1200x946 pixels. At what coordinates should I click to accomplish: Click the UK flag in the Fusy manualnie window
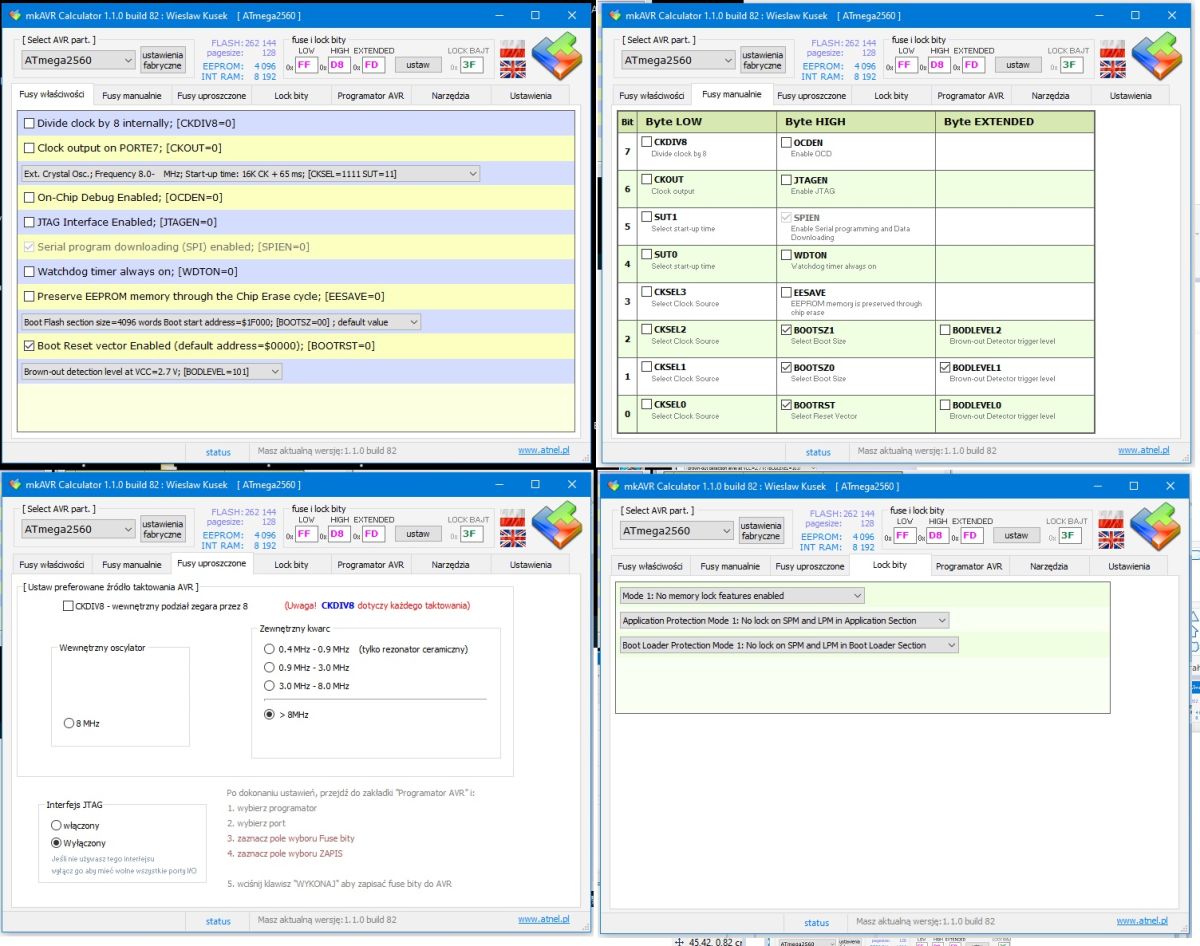tap(1112, 69)
